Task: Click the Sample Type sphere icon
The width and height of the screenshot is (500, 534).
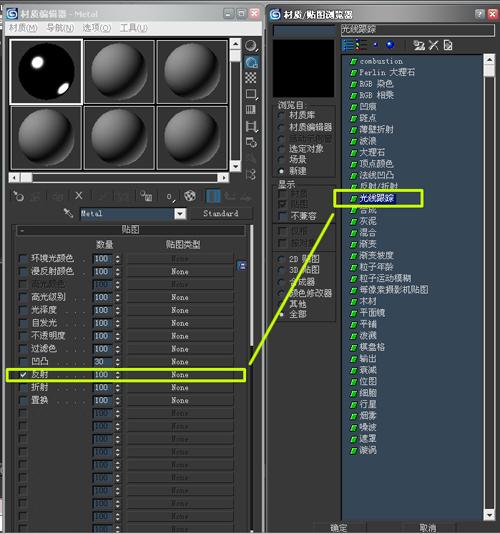Action: point(251,46)
